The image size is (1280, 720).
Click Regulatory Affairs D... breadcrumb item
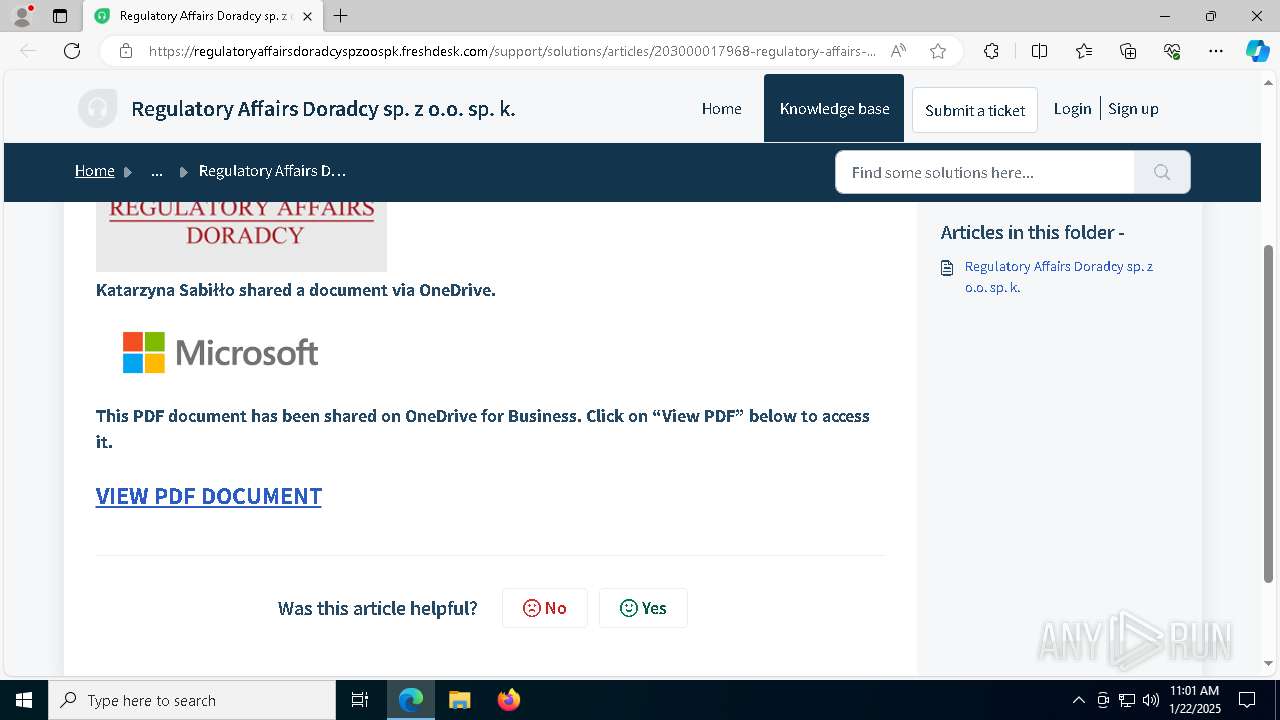272,171
